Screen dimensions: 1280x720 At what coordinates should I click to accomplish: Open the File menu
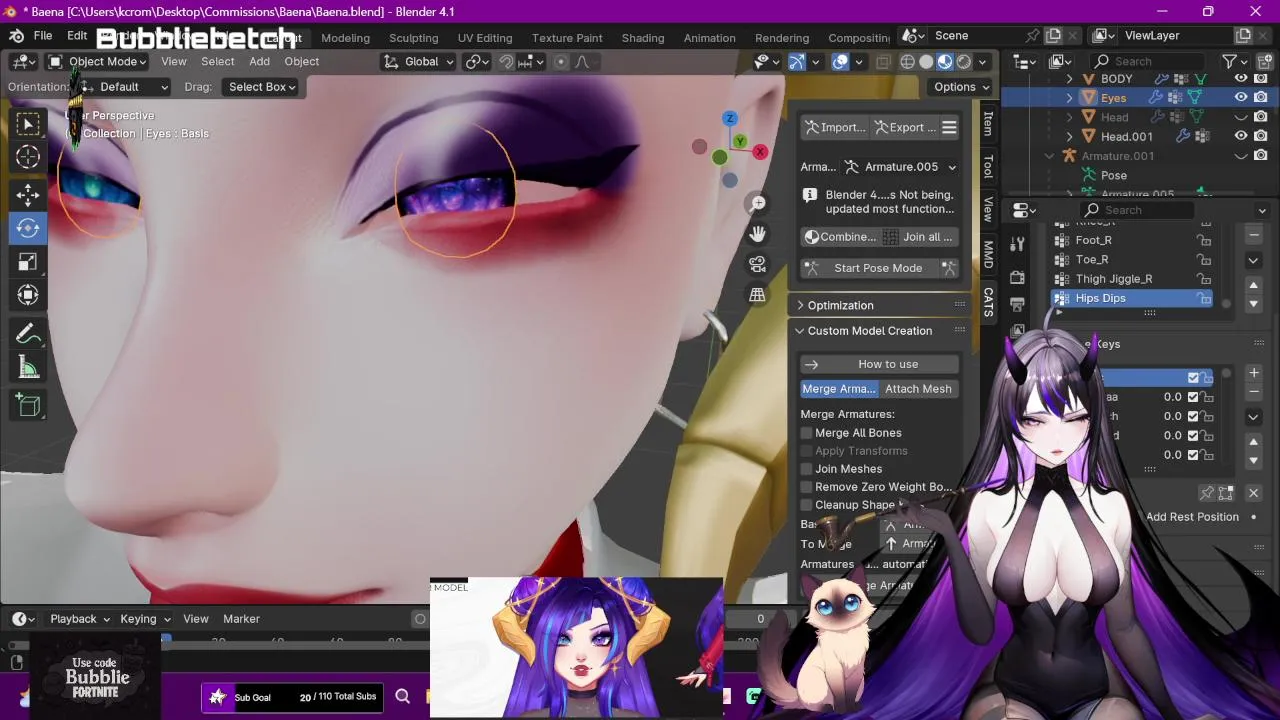pos(43,36)
